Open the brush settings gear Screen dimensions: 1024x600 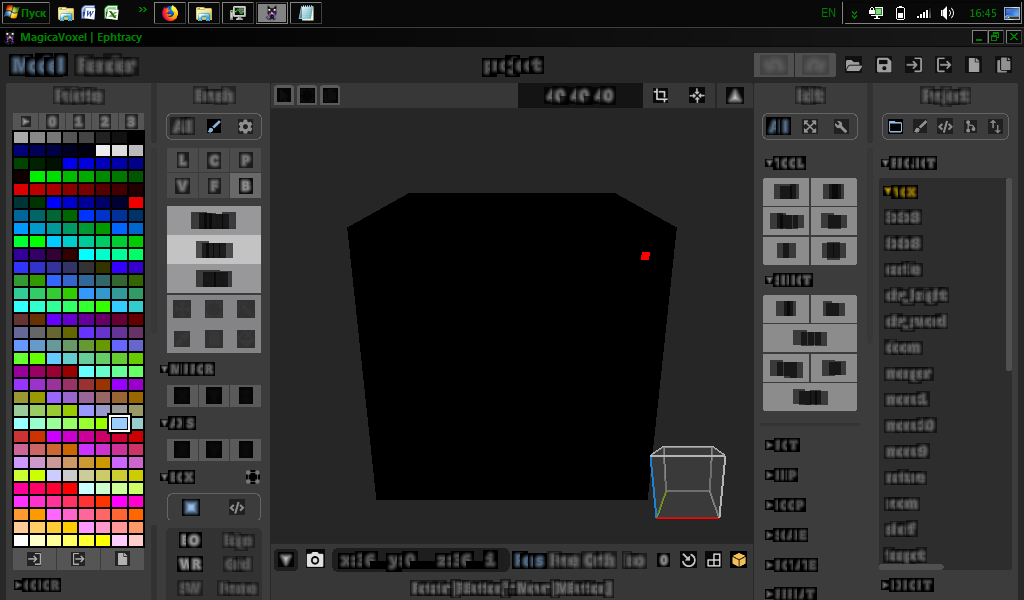(243, 127)
